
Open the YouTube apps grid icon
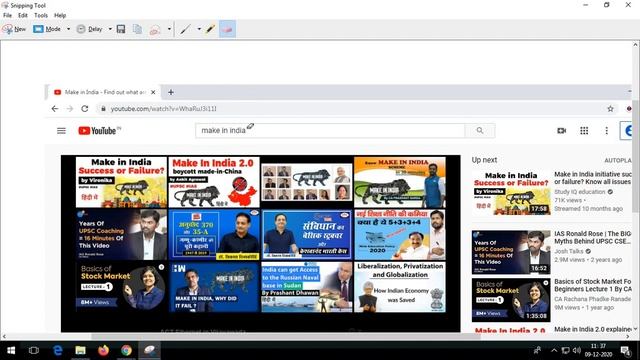pyautogui.click(x=584, y=131)
